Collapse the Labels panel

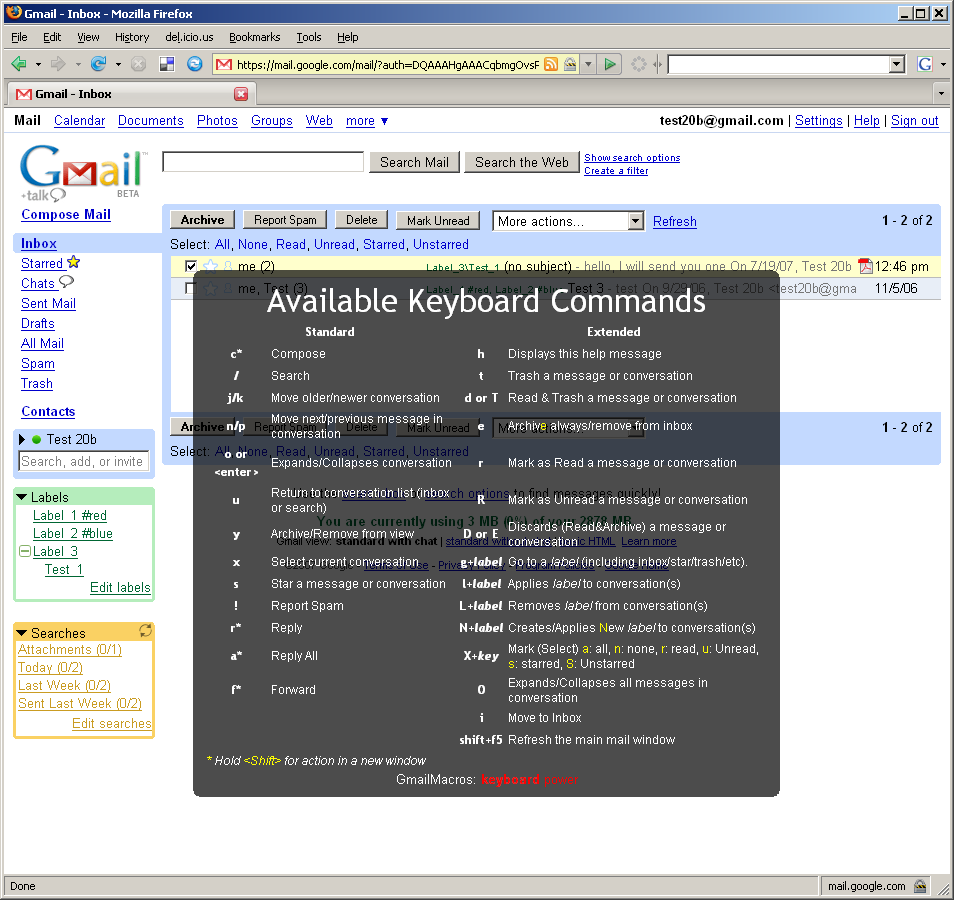(x=22, y=497)
